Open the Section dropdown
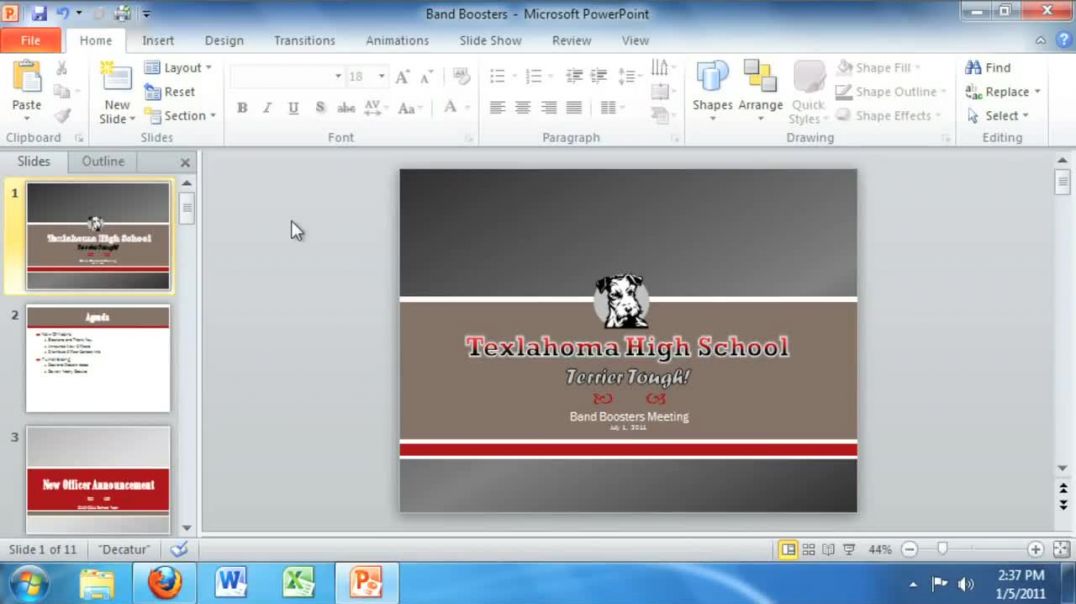1076x604 pixels. click(x=181, y=115)
